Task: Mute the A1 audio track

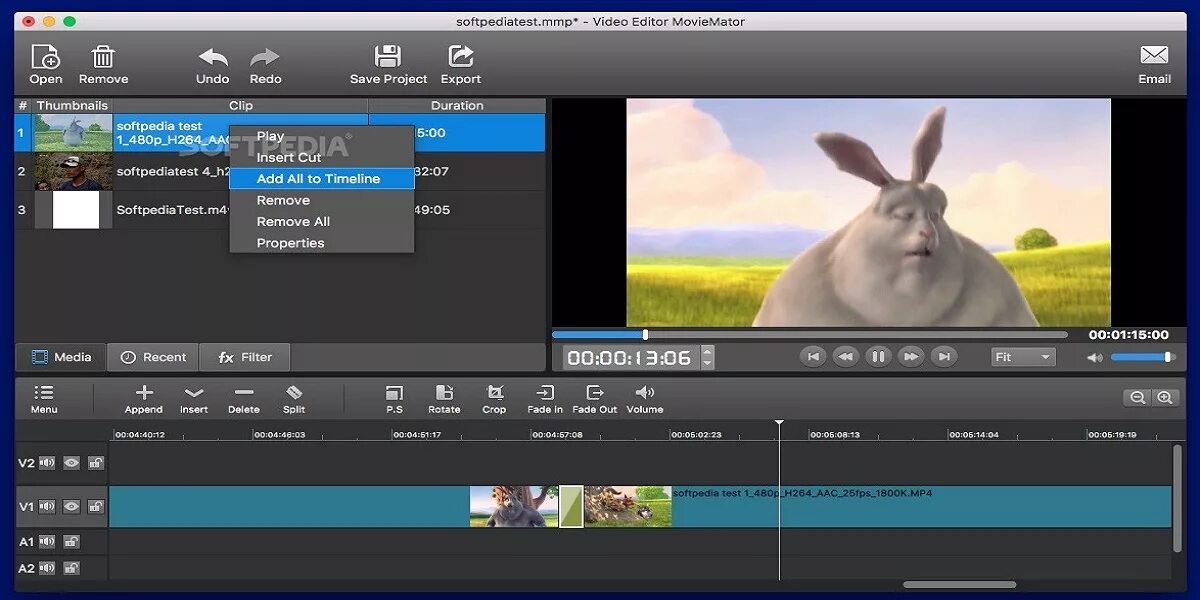Action: tap(47, 541)
